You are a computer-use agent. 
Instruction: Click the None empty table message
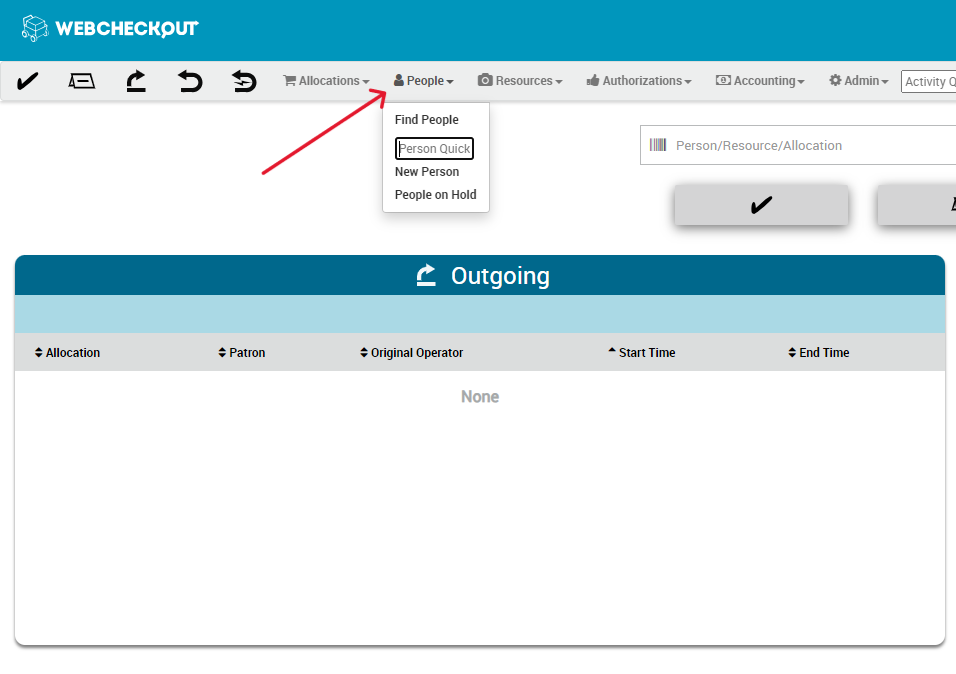pyautogui.click(x=480, y=396)
